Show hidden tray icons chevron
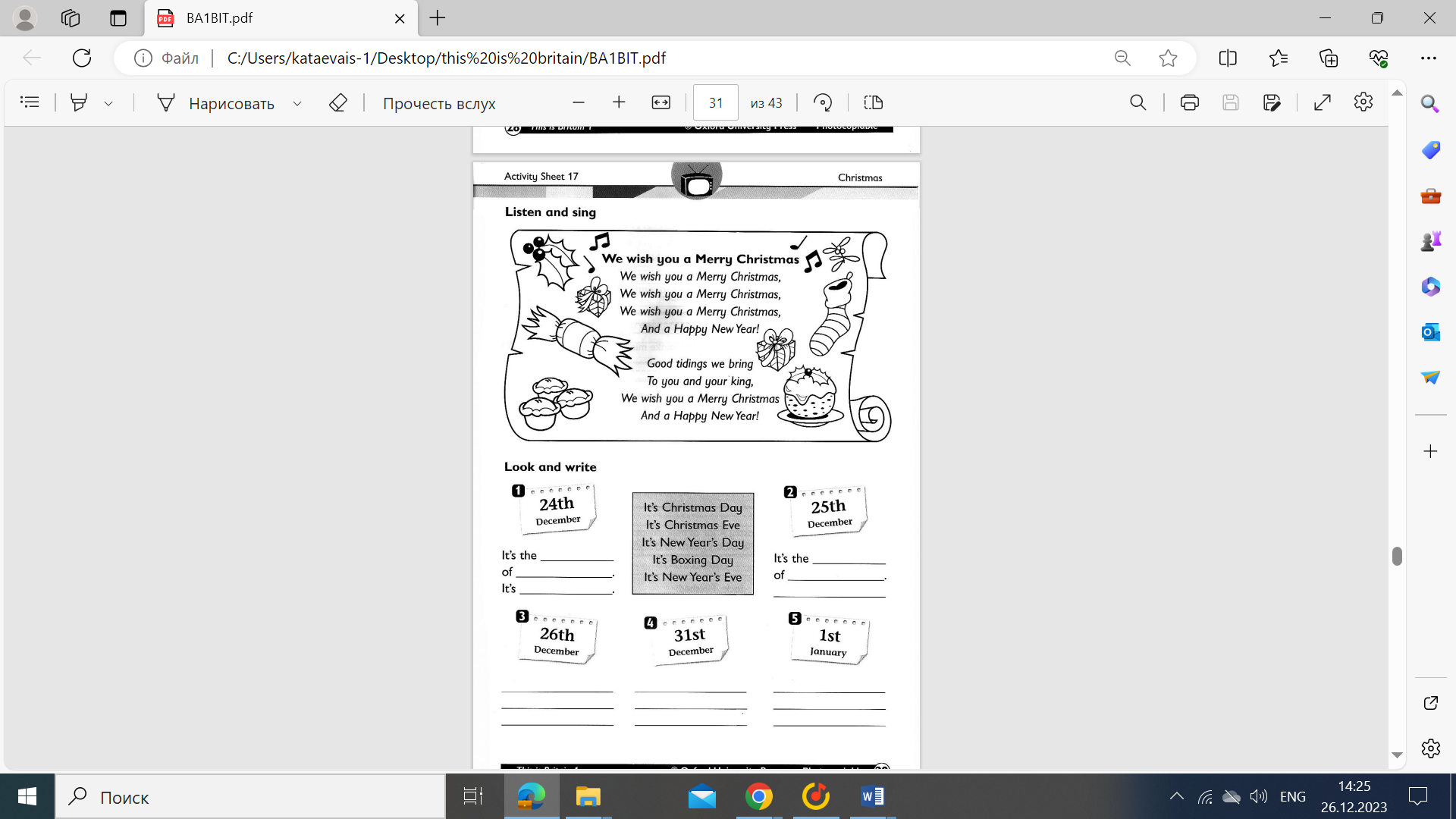This screenshot has width=1456, height=819. [x=1176, y=796]
